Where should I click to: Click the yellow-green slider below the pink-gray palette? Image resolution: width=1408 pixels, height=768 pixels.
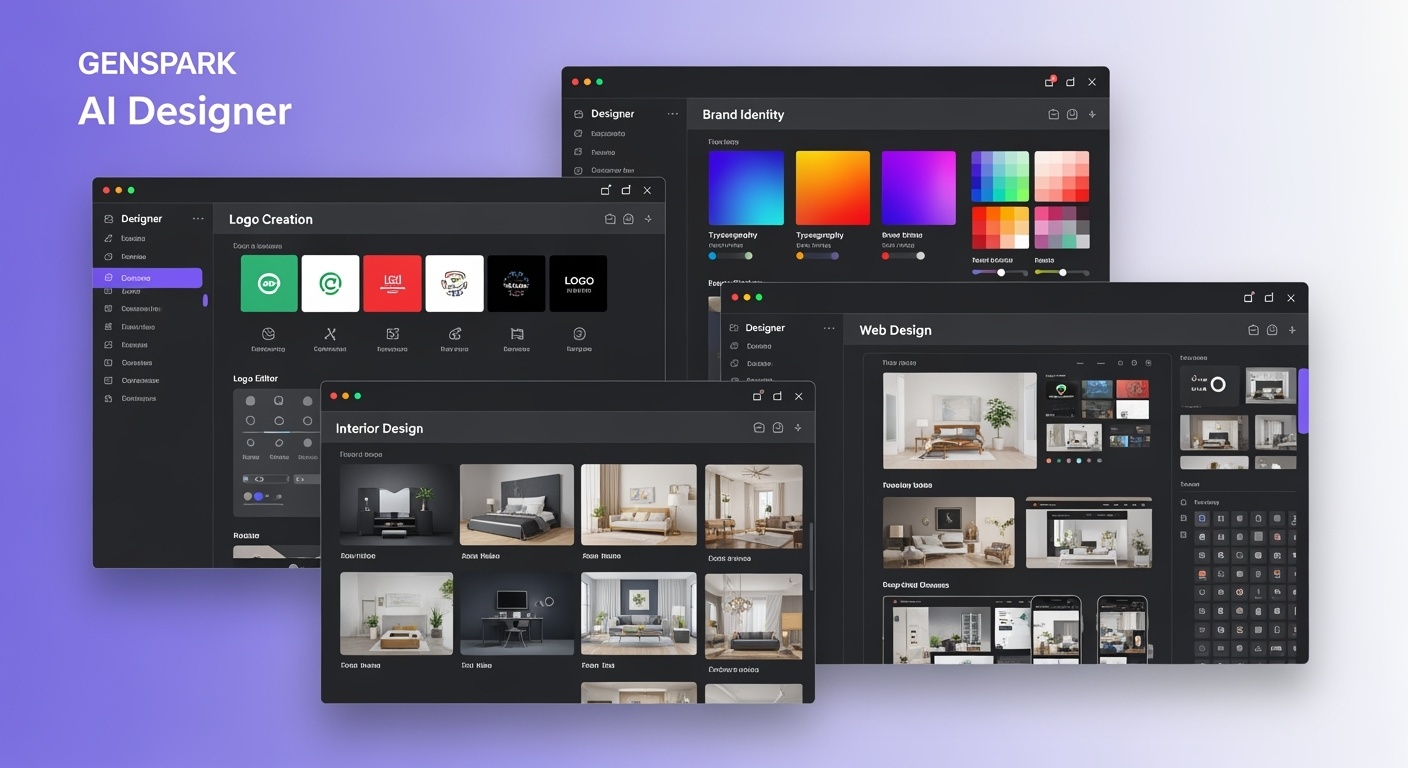1061,272
